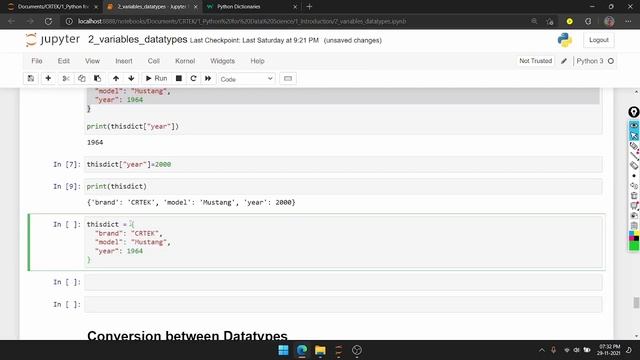Open the File menu

tap(37, 61)
